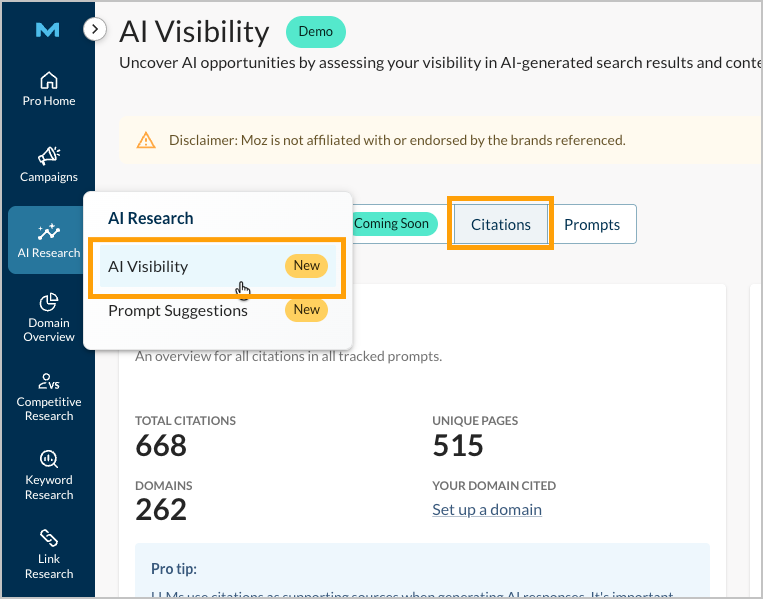Open Link Research from the sidebar

click(49, 554)
